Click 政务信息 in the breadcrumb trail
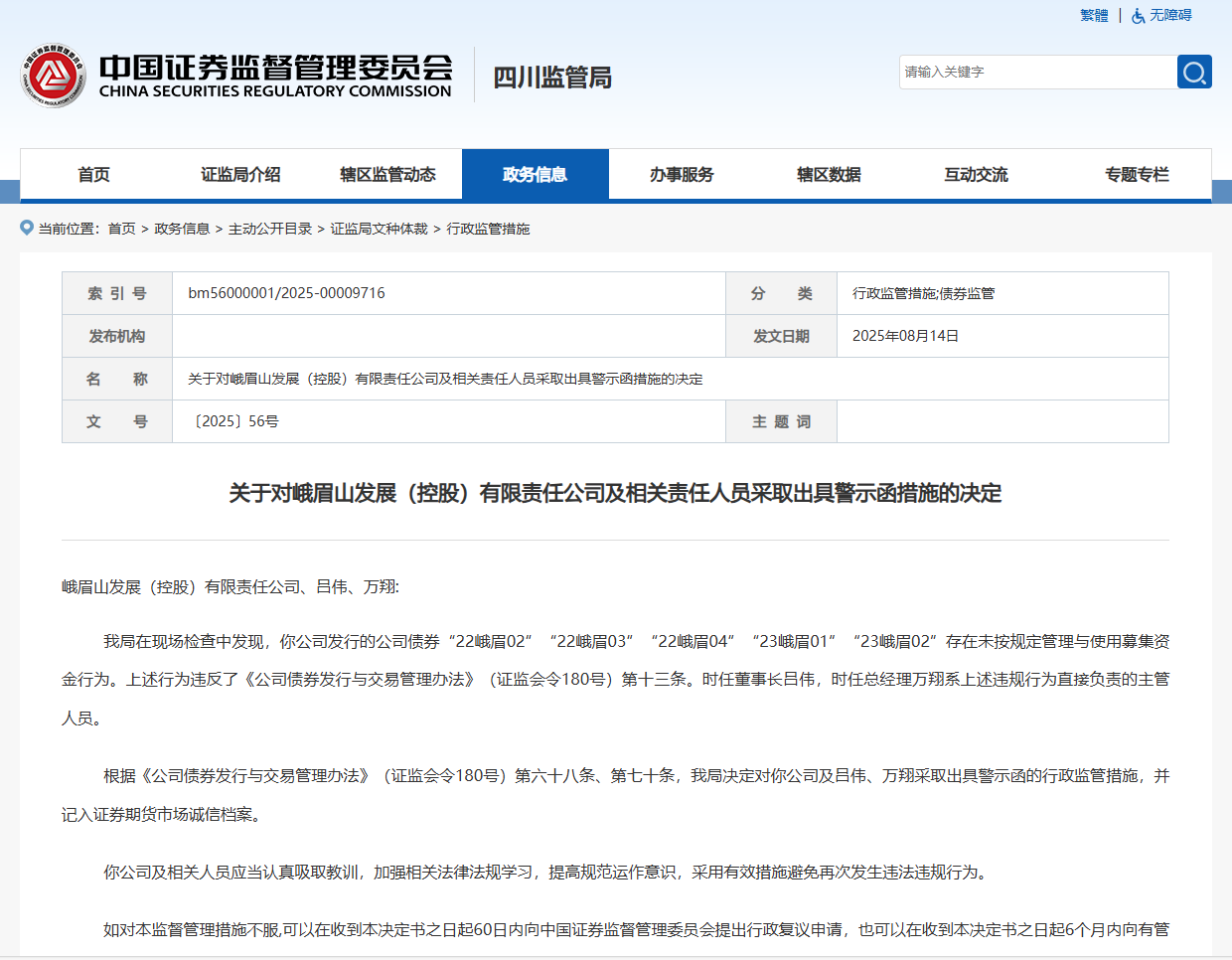1232x960 pixels. coord(182,229)
